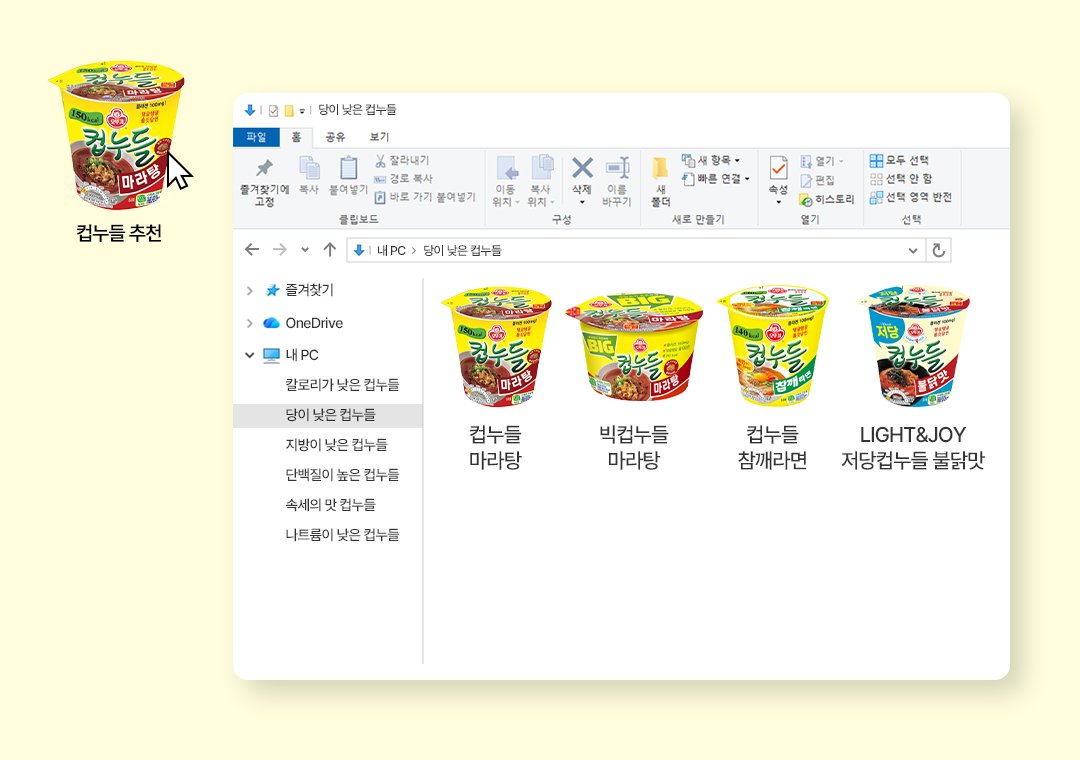Image resolution: width=1080 pixels, height=760 pixels.
Task: Open folder 지방이 낮은 컵누들
Action: 336,444
